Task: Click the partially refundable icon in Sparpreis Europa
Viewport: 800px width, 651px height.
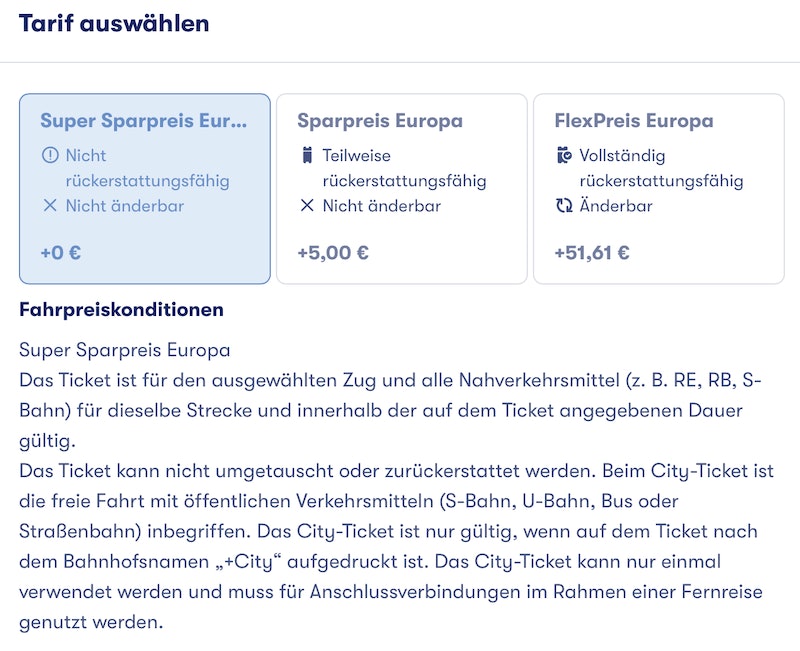Action: pyautogui.click(x=307, y=156)
